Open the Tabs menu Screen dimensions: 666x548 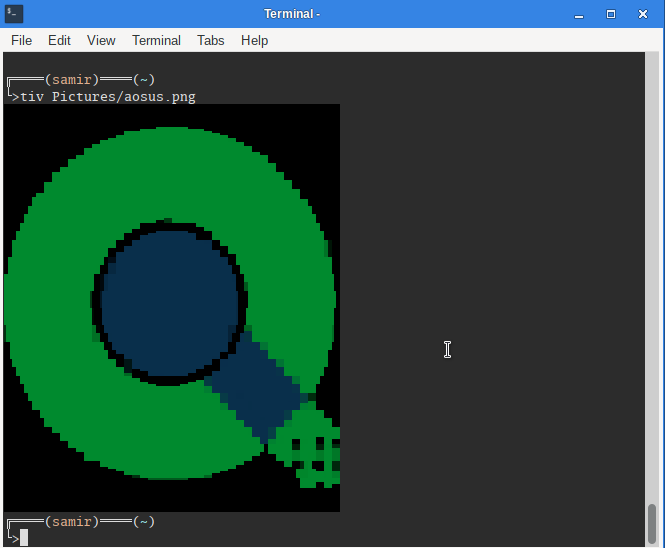[x=210, y=40]
